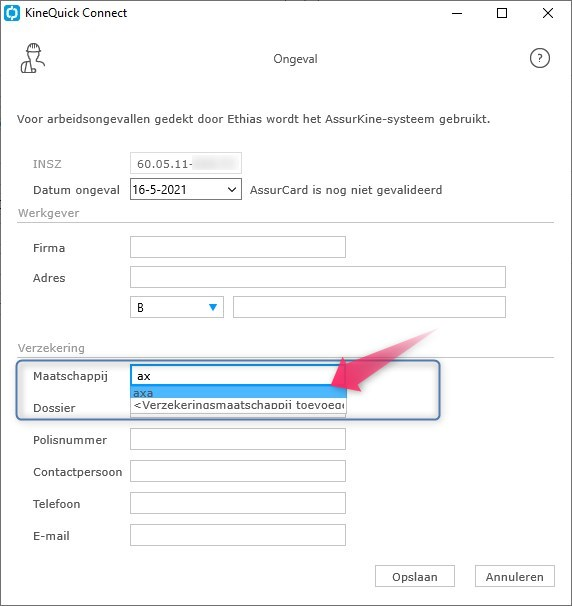Image resolution: width=572 pixels, height=606 pixels.
Task: Click the Contactpersoon input field
Action: point(238,471)
